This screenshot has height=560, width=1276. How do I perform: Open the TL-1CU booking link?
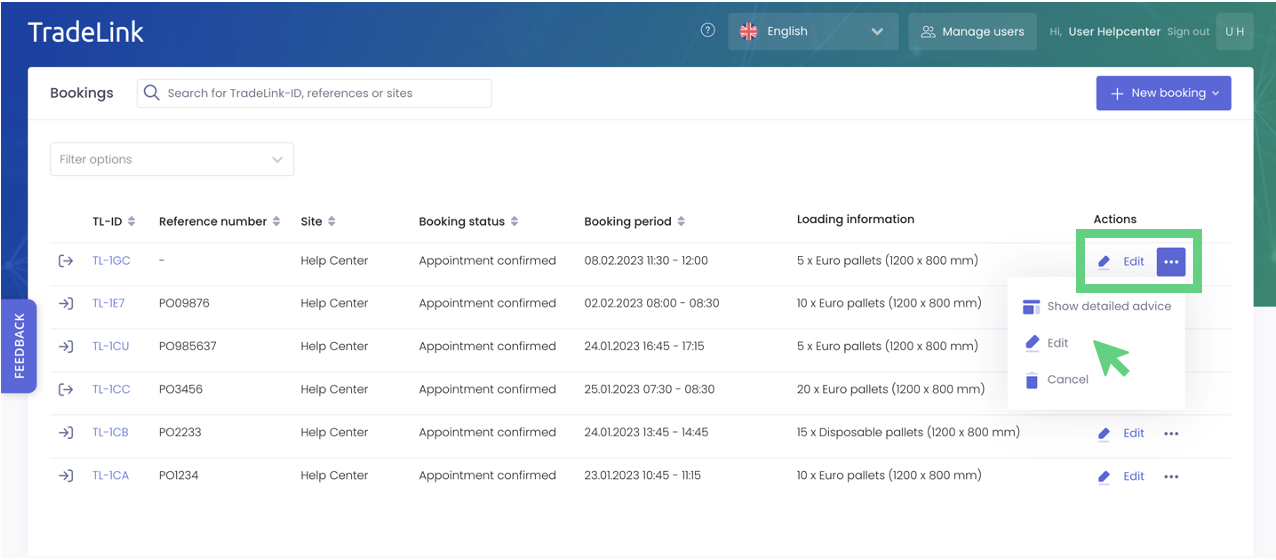coord(111,347)
